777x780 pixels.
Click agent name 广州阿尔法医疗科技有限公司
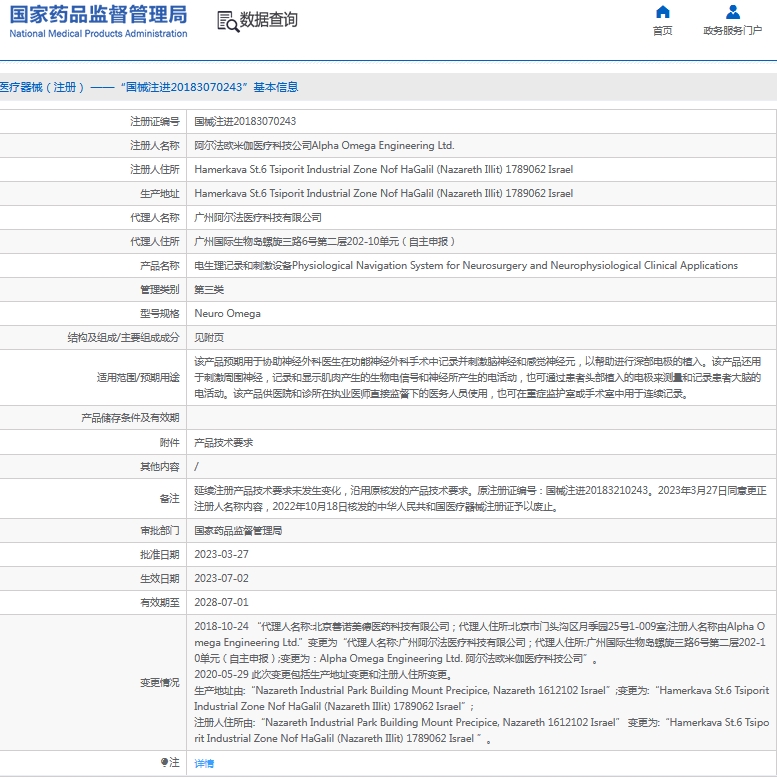(258, 218)
